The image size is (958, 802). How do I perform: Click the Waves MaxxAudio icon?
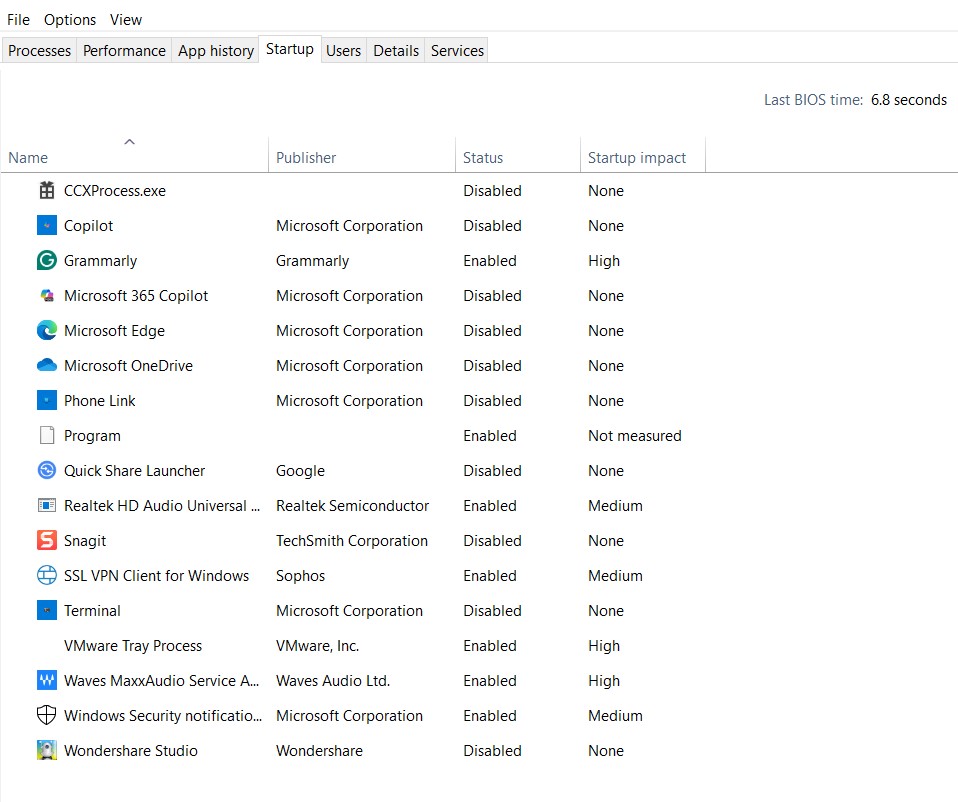coord(46,680)
